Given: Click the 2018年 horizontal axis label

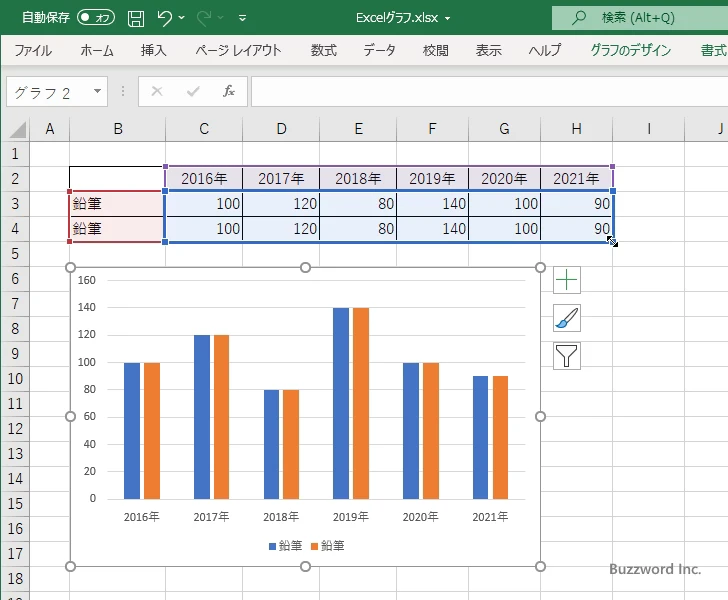Looking at the screenshot, I should tap(281, 517).
